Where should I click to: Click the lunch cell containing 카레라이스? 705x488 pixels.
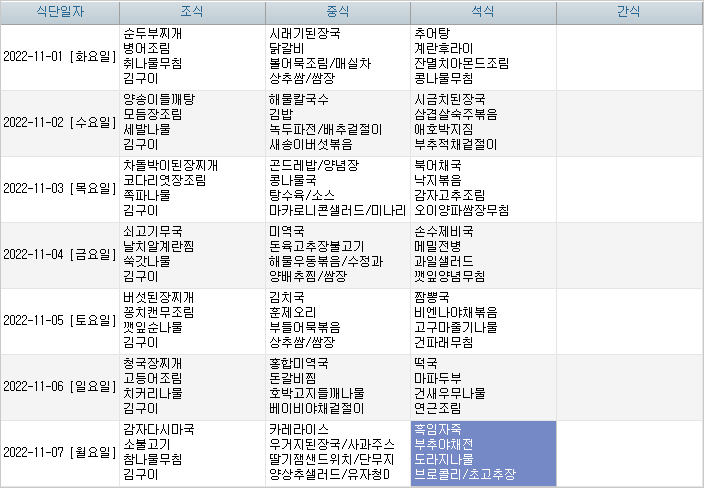click(x=337, y=452)
